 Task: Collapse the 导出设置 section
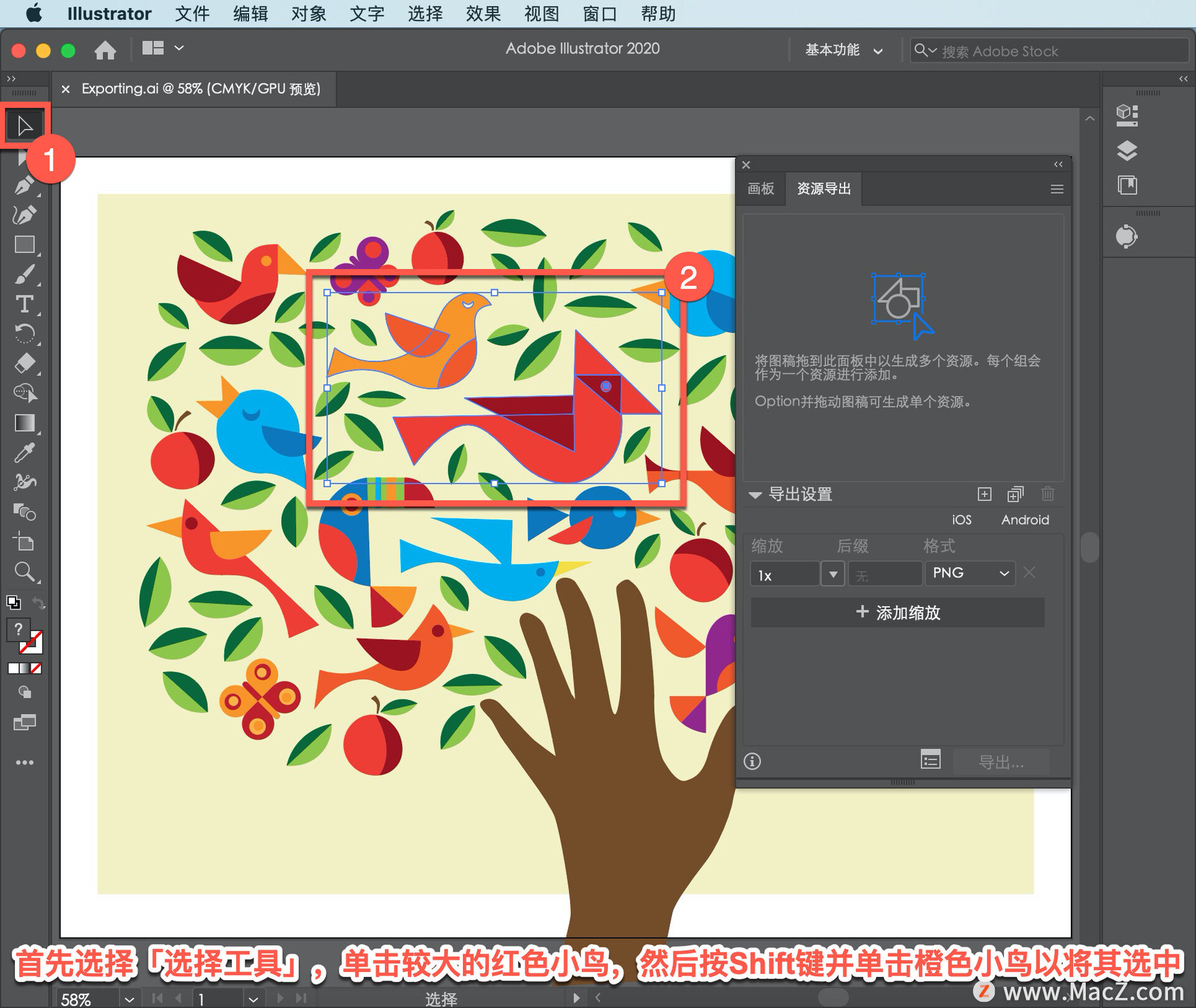coord(755,495)
